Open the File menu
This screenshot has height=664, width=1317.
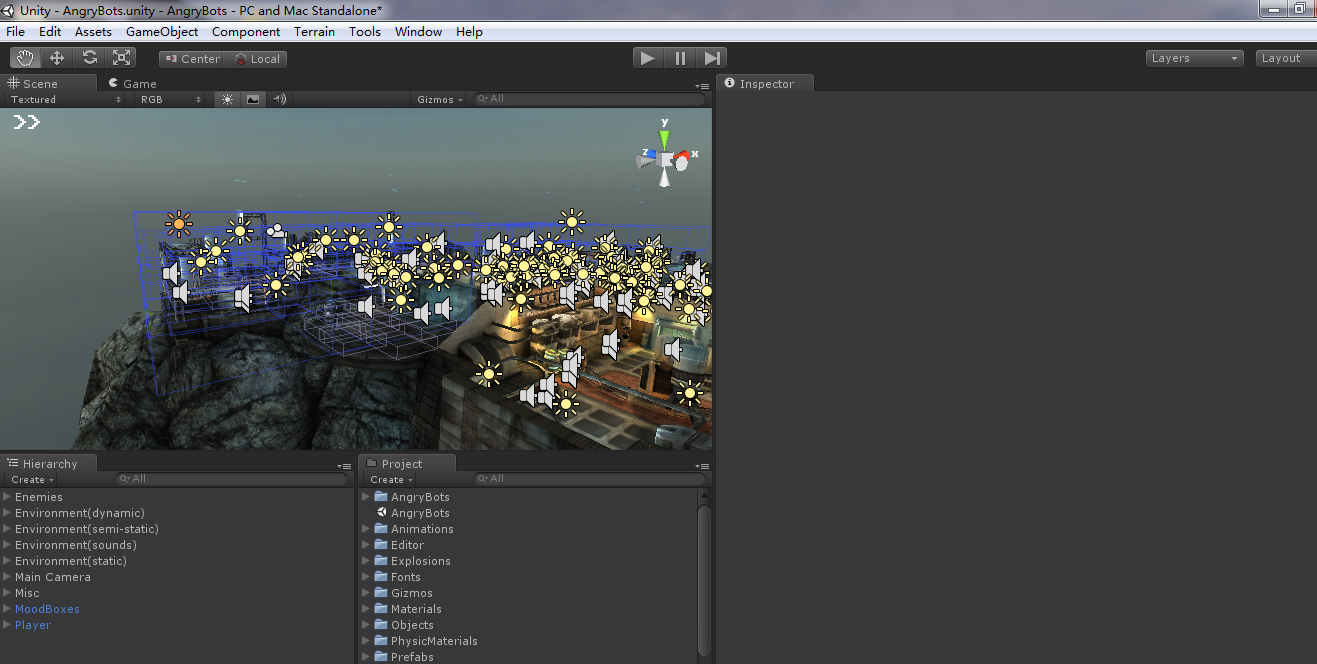click(x=15, y=32)
